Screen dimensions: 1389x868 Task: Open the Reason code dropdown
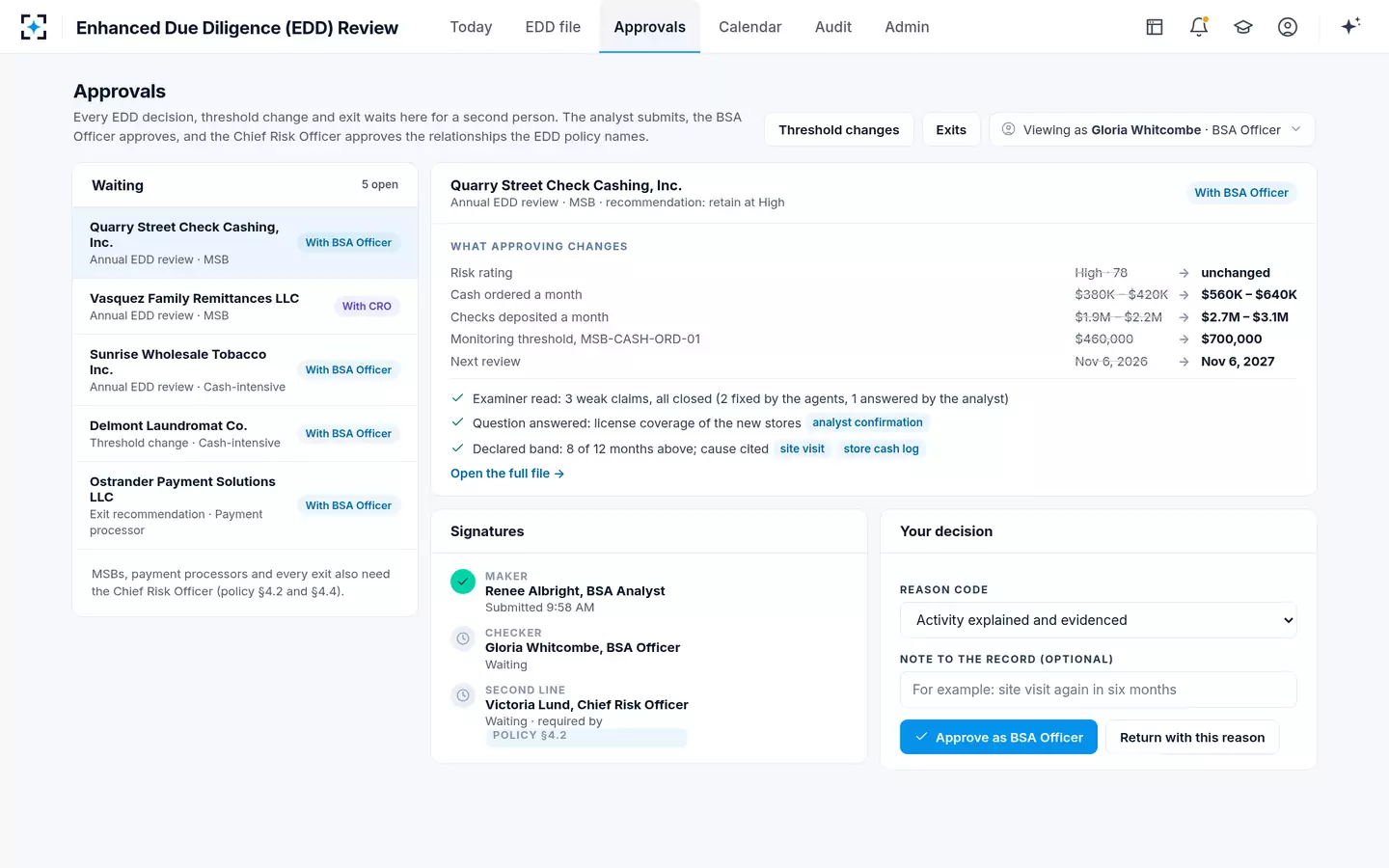1098,620
